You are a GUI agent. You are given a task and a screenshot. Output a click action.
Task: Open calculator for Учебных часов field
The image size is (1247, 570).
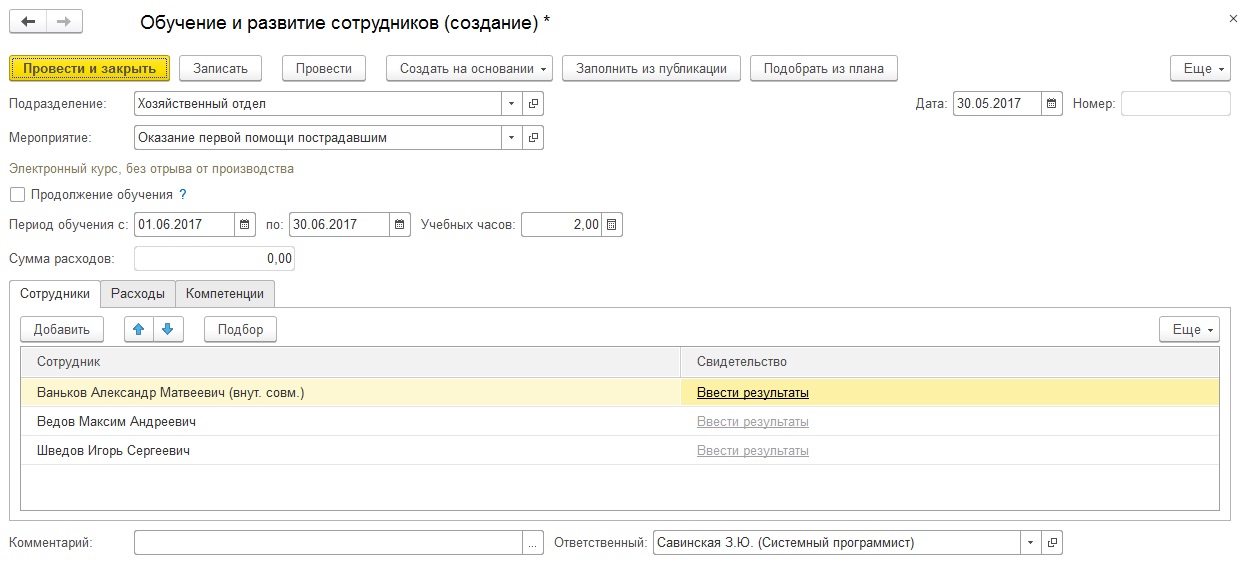(612, 225)
